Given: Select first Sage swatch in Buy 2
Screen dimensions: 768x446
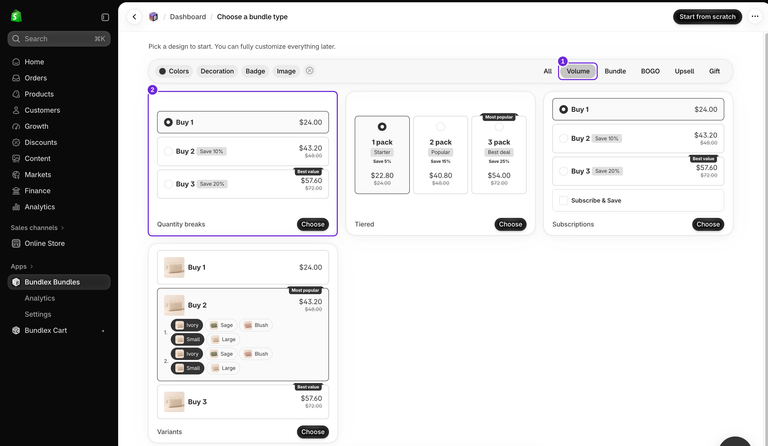Looking at the screenshot, I should [x=221, y=325].
